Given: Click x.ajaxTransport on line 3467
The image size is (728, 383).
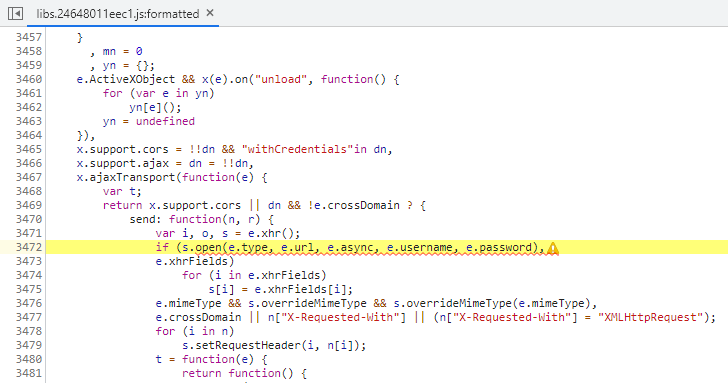Looking at the screenshot, I should [x=126, y=177].
